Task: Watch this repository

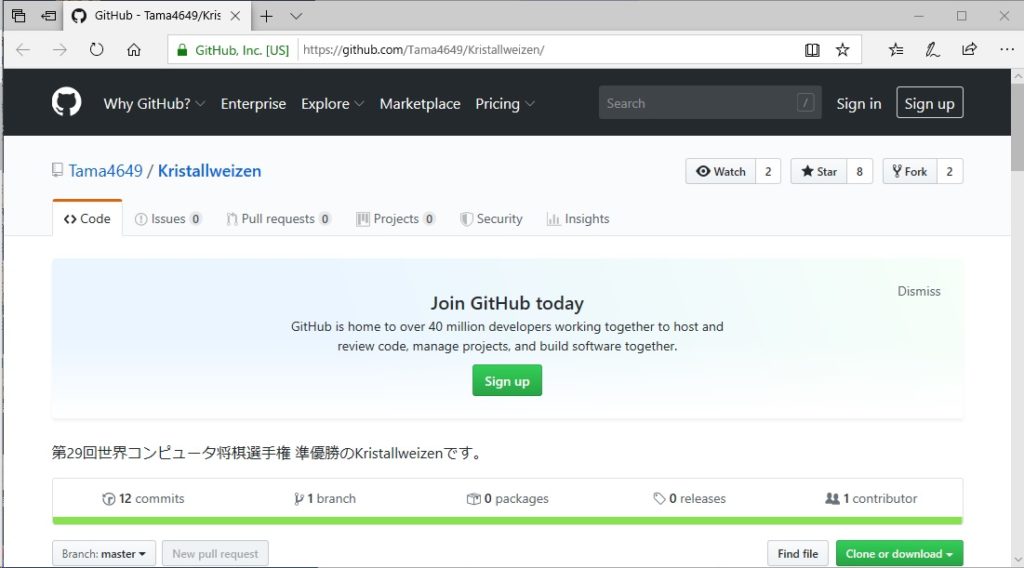Action: pyautogui.click(x=720, y=171)
